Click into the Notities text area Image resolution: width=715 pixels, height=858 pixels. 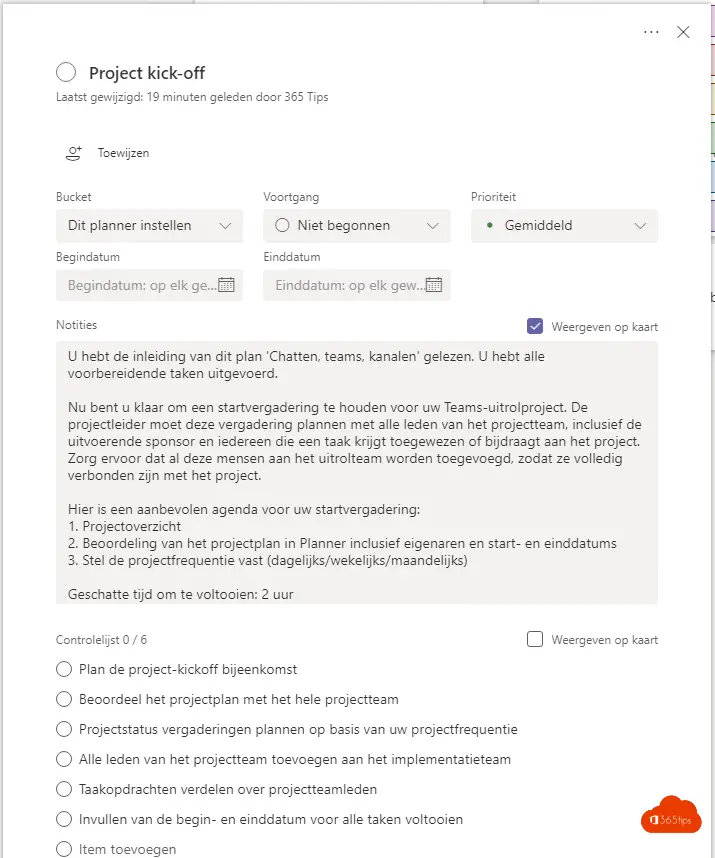pyautogui.click(x=357, y=472)
